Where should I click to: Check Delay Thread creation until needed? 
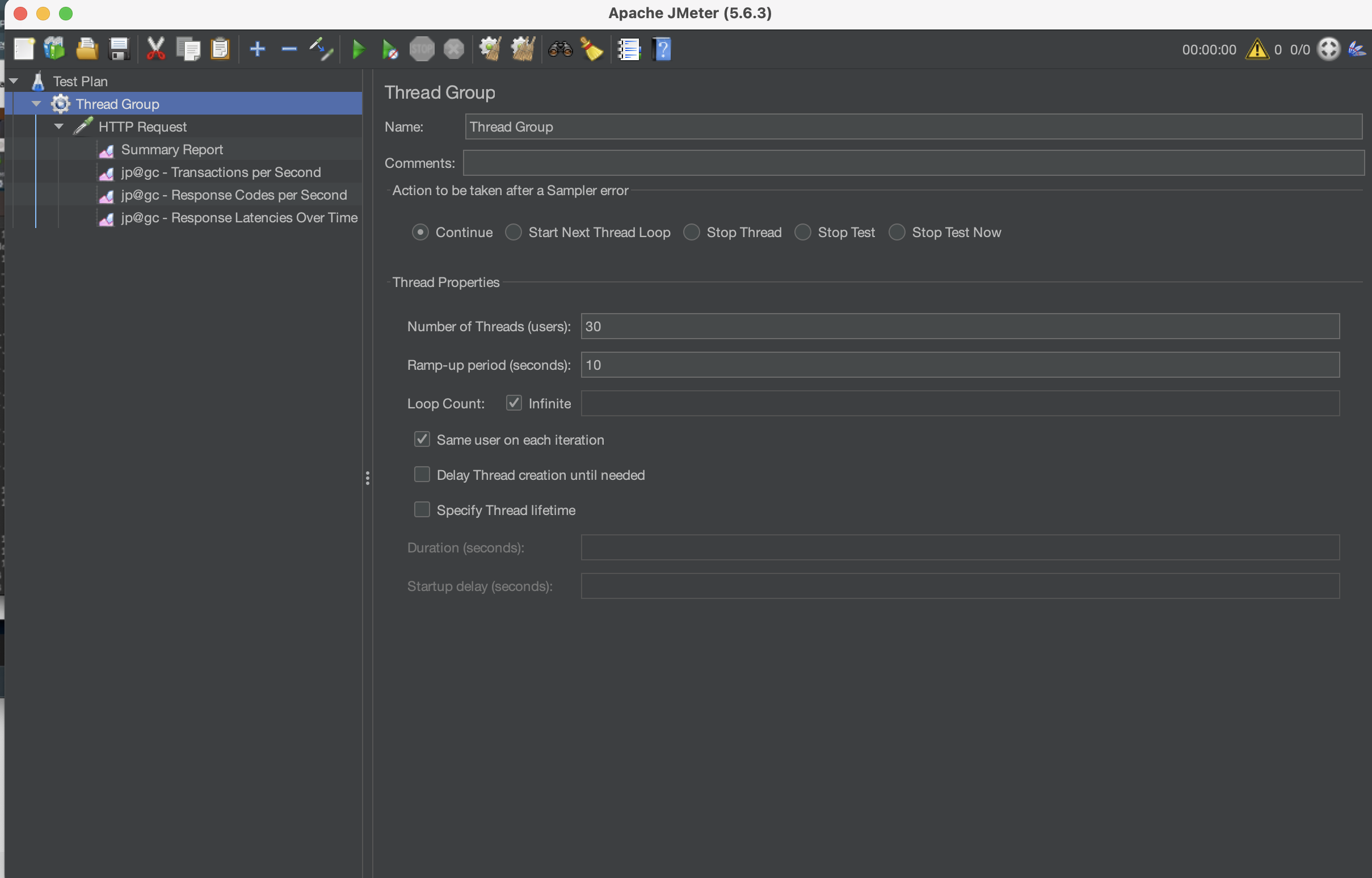422,474
